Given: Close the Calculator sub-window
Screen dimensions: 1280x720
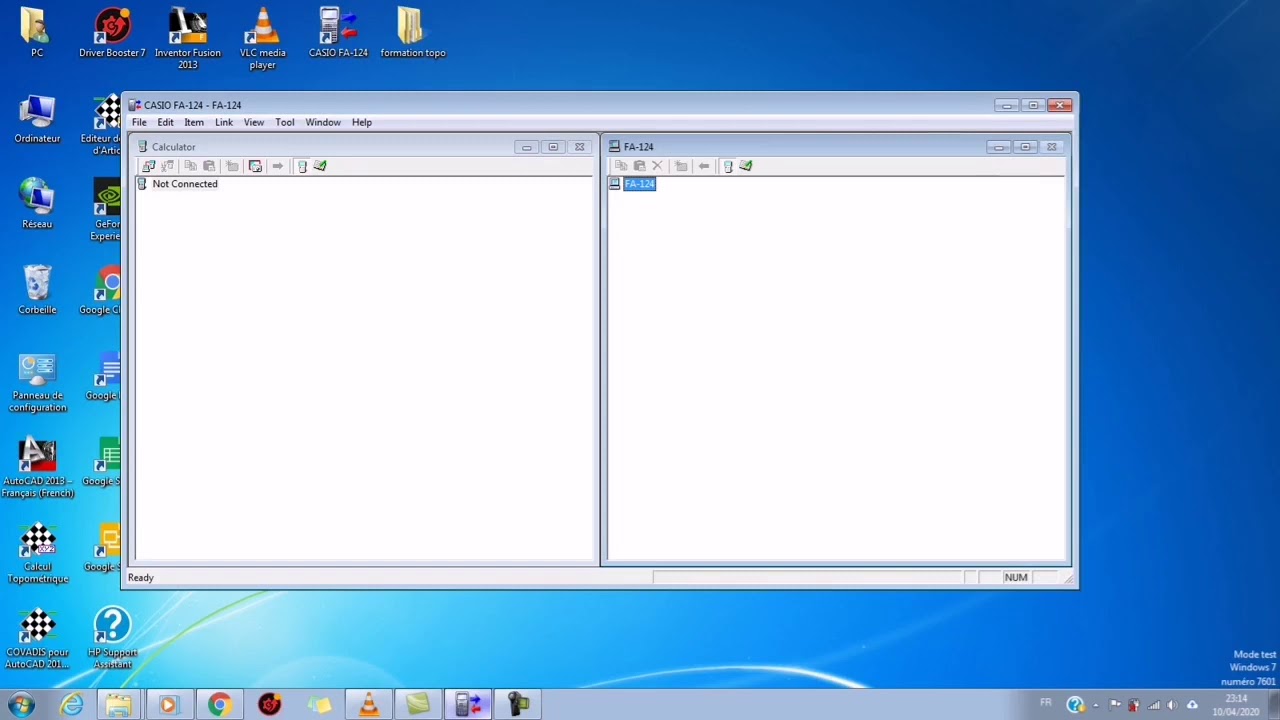Looking at the screenshot, I should (x=579, y=147).
